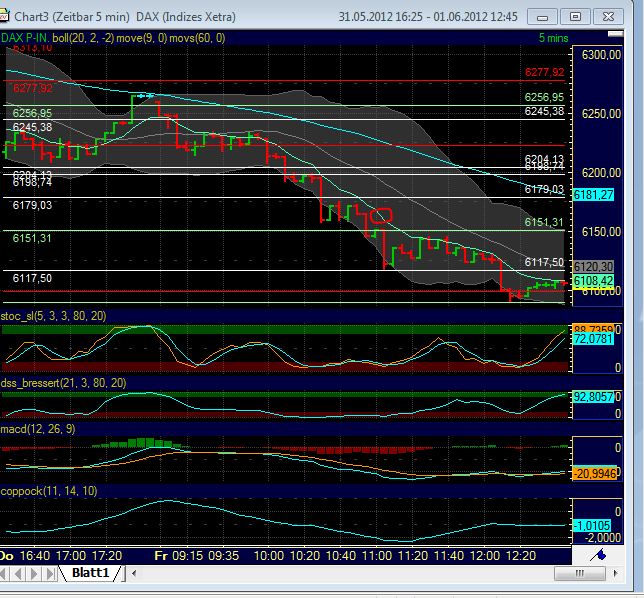This screenshot has height=598, width=644.
Task: Click the 11:20 time axis label
Action: [413, 556]
